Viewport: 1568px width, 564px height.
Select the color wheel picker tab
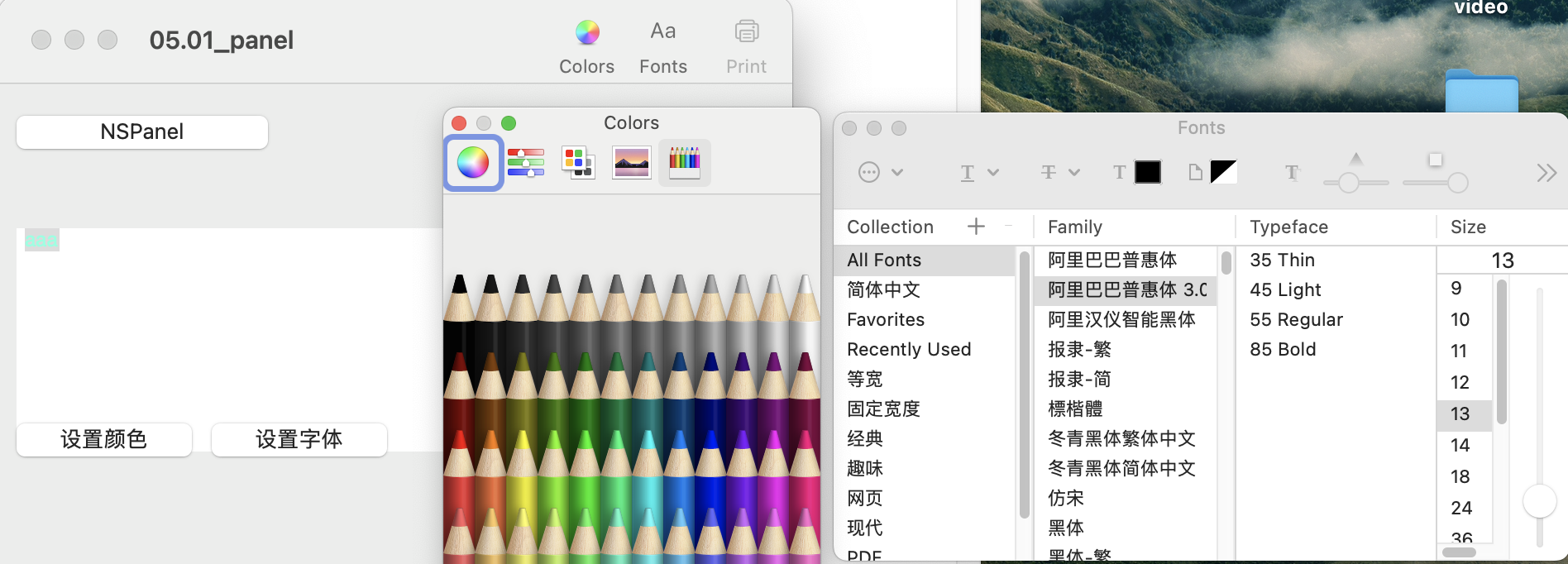pos(473,163)
